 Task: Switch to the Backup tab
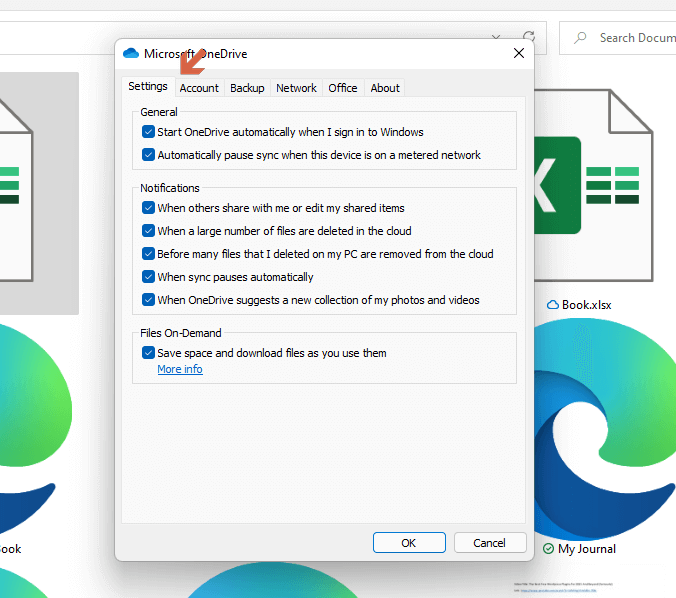247,88
